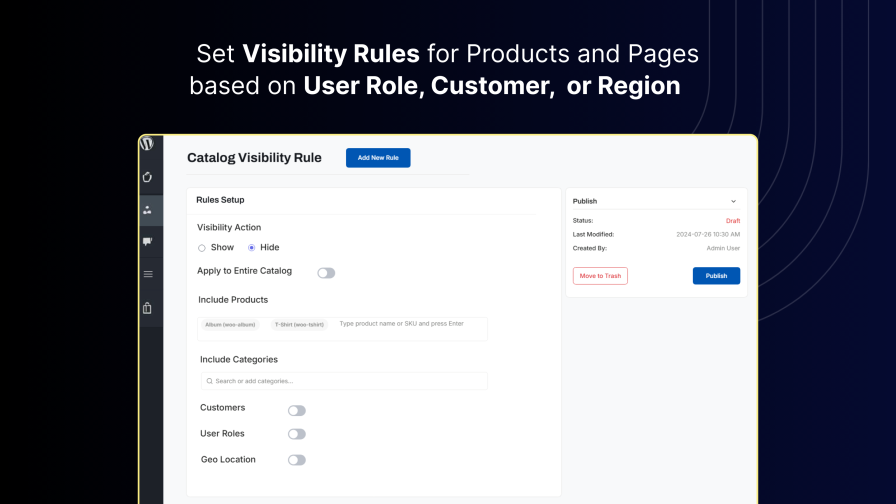The width and height of the screenshot is (896, 504).
Task: Click Move to Trash button
Action: (600, 276)
